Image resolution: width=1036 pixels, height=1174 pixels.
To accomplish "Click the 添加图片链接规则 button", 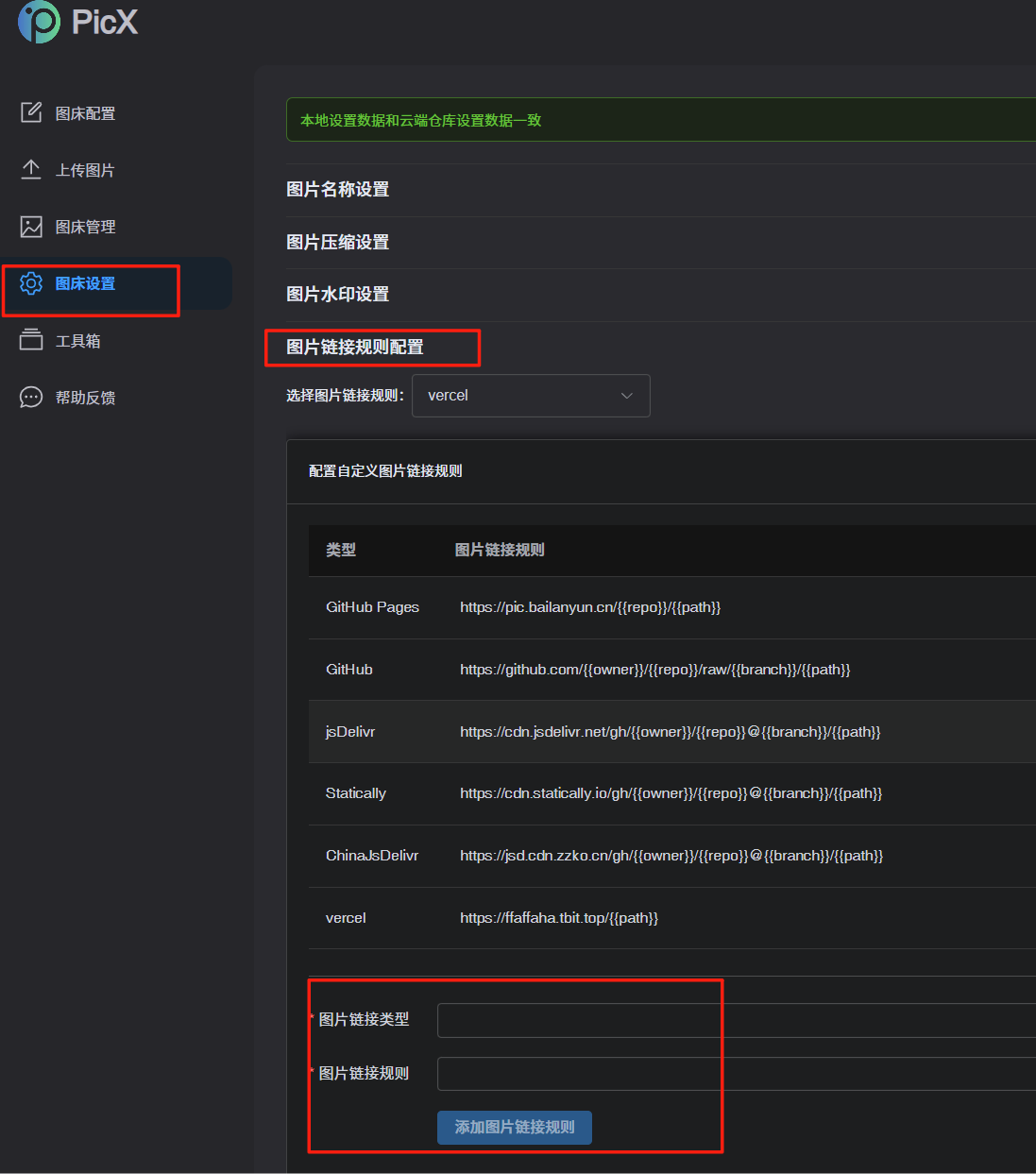I will (x=514, y=1127).
